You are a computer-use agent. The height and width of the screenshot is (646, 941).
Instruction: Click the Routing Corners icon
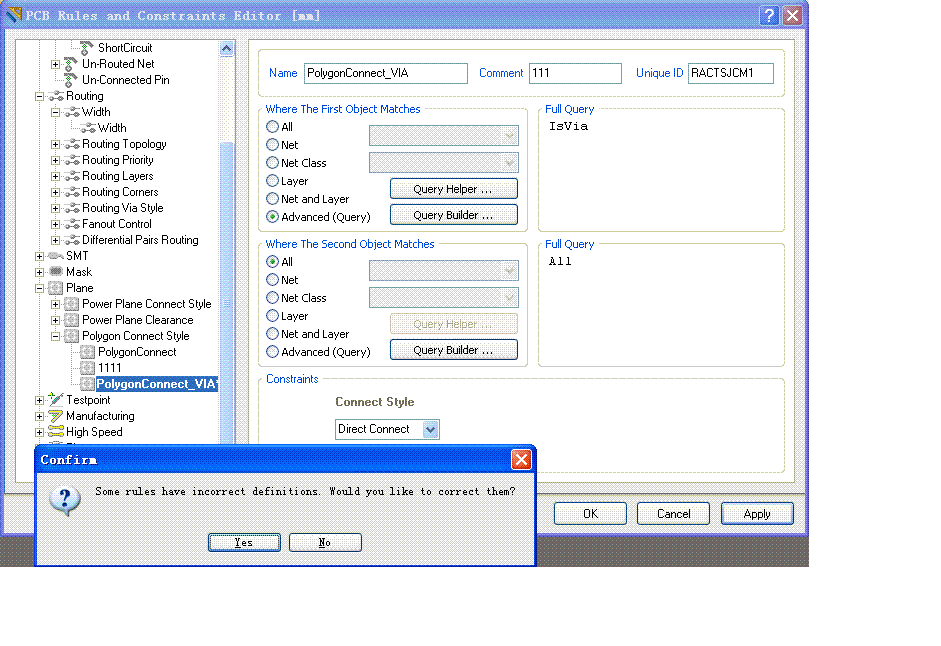click(72, 192)
